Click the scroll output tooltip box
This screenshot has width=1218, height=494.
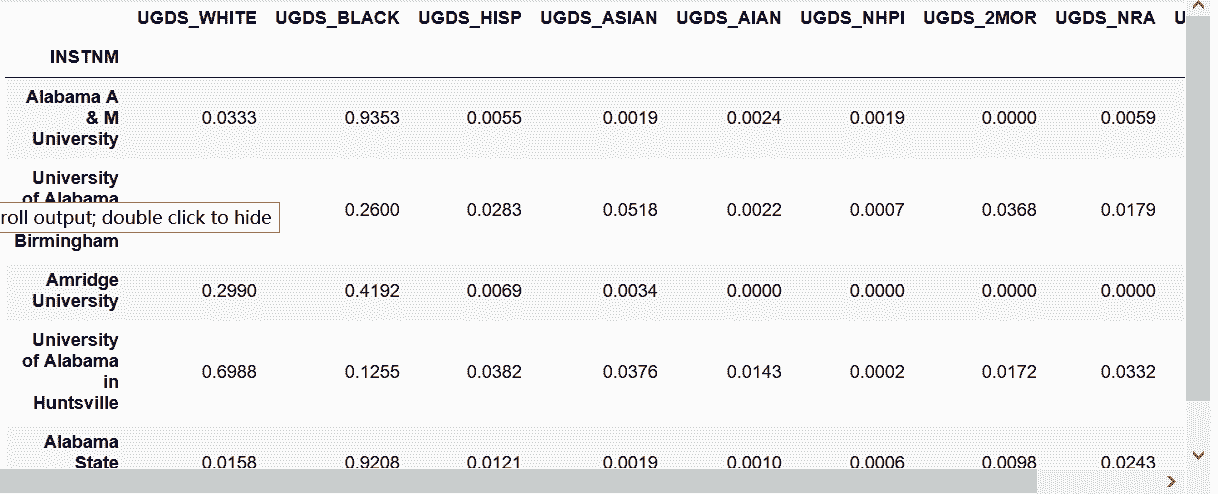point(139,217)
